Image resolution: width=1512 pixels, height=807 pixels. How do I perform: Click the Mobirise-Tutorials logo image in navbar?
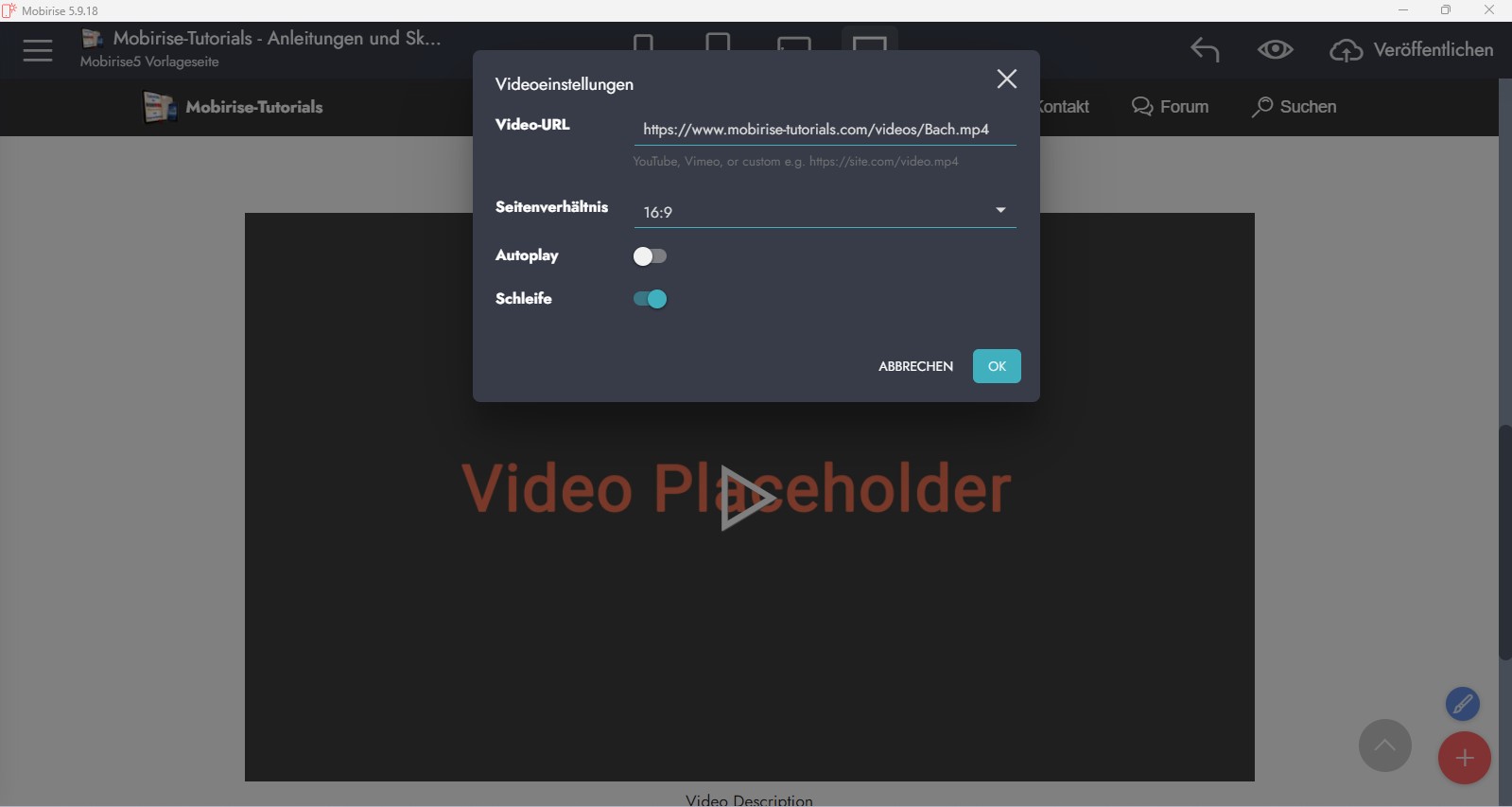click(x=160, y=107)
